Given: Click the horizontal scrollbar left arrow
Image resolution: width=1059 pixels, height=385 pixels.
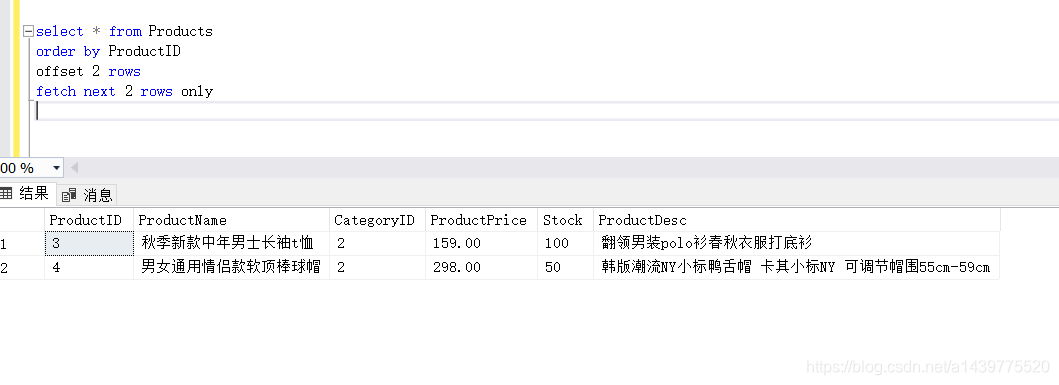Looking at the screenshot, I should pos(74,168).
